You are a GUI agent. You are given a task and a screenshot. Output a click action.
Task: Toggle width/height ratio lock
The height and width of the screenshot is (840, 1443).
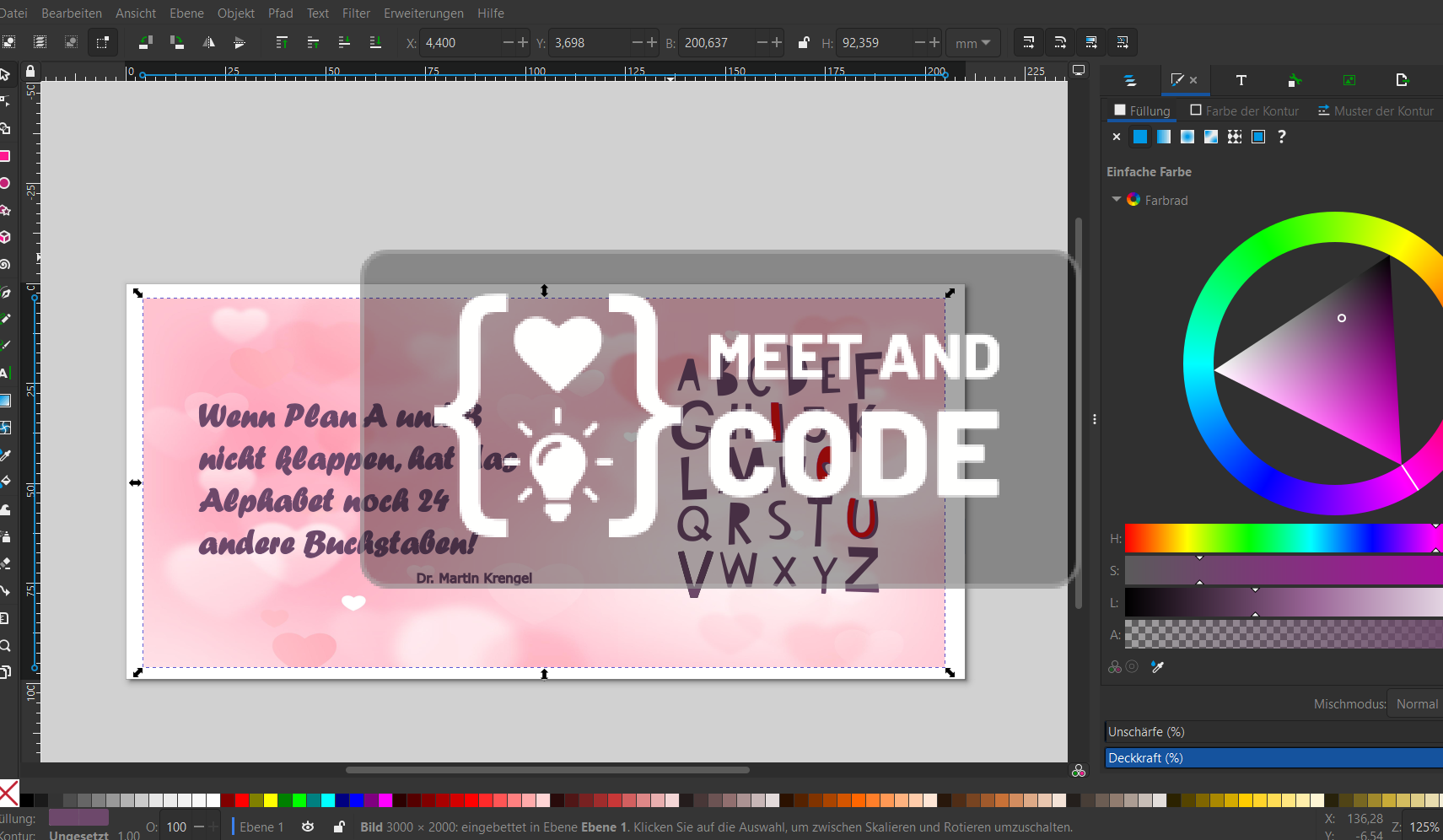tap(804, 42)
